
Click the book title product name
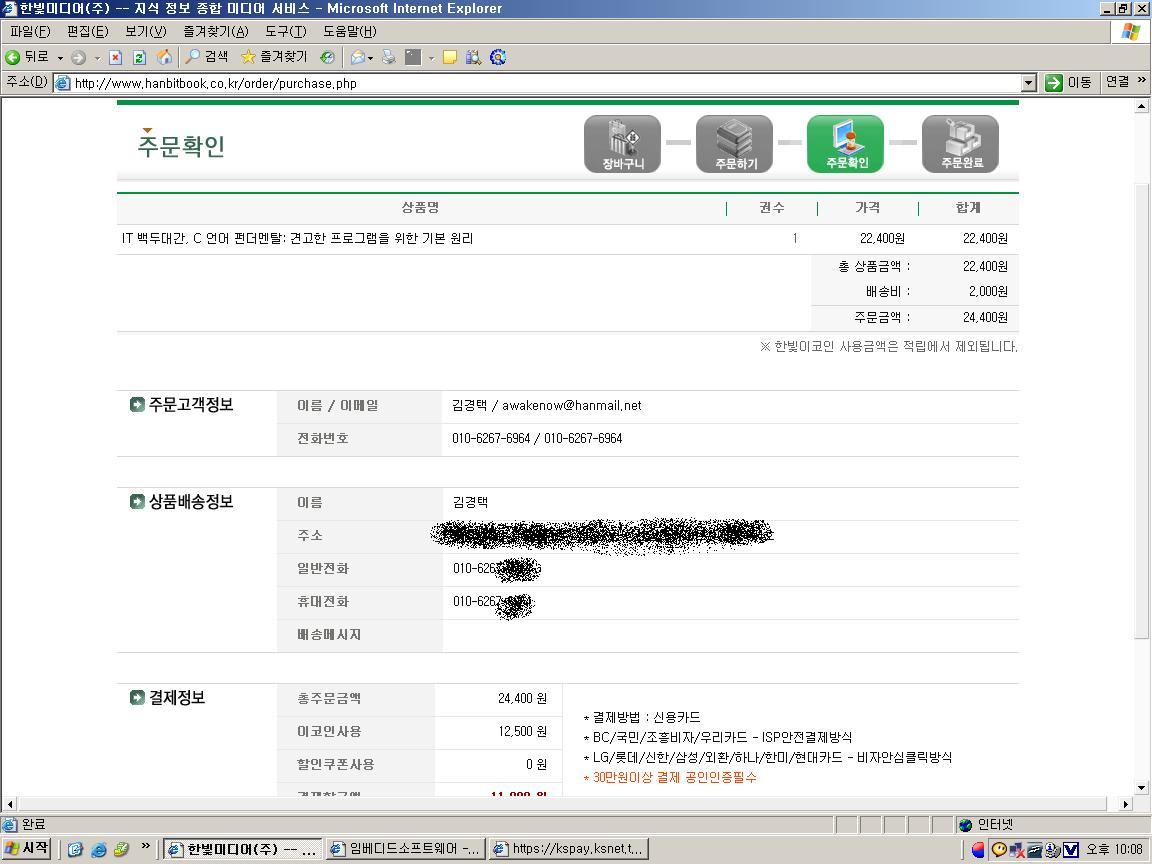click(x=298, y=238)
